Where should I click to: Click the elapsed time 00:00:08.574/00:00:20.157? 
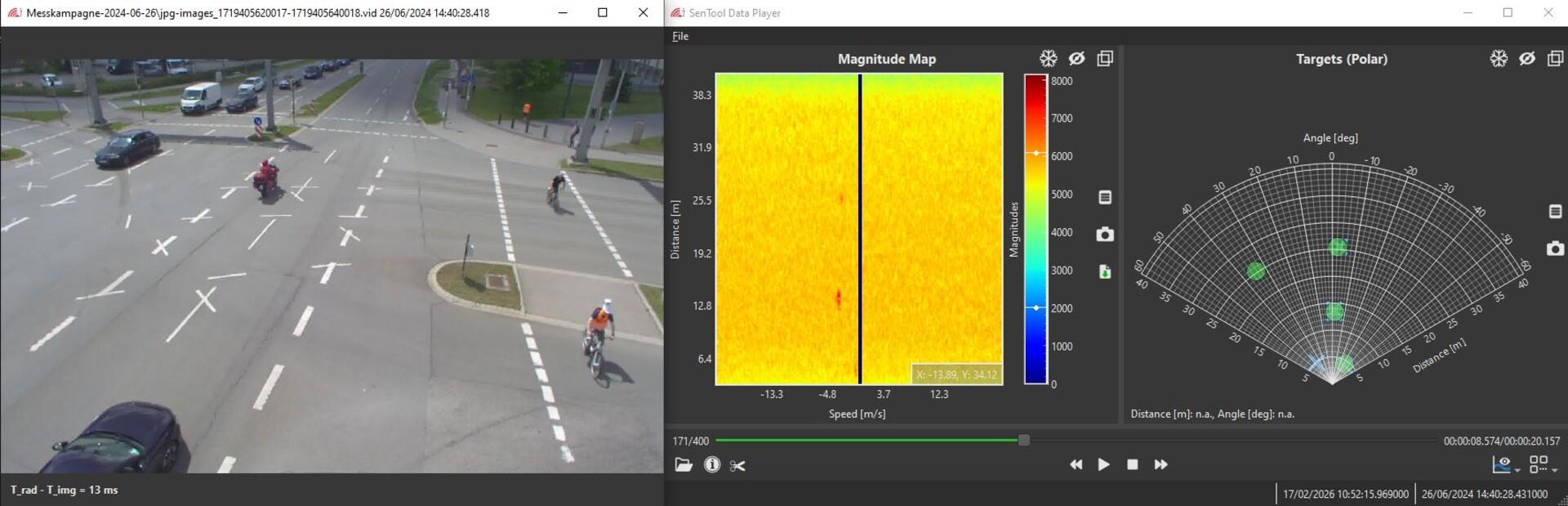pyautogui.click(x=1501, y=441)
